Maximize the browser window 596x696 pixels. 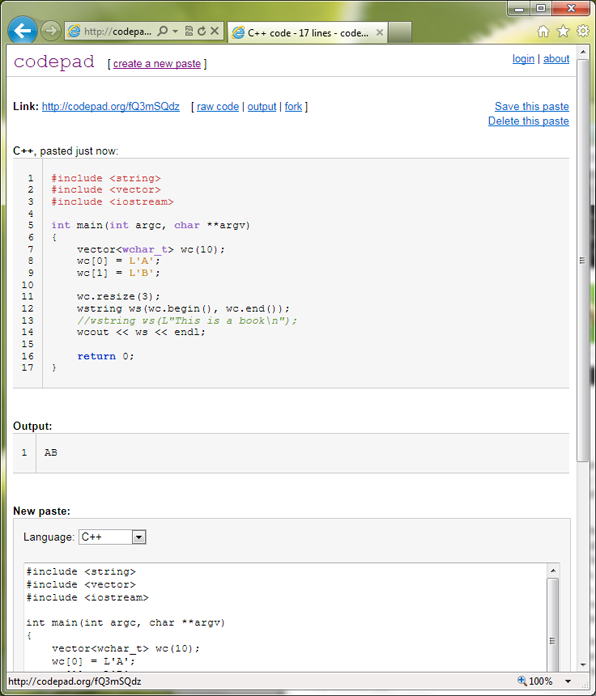pyautogui.click(x=541, y=8)
